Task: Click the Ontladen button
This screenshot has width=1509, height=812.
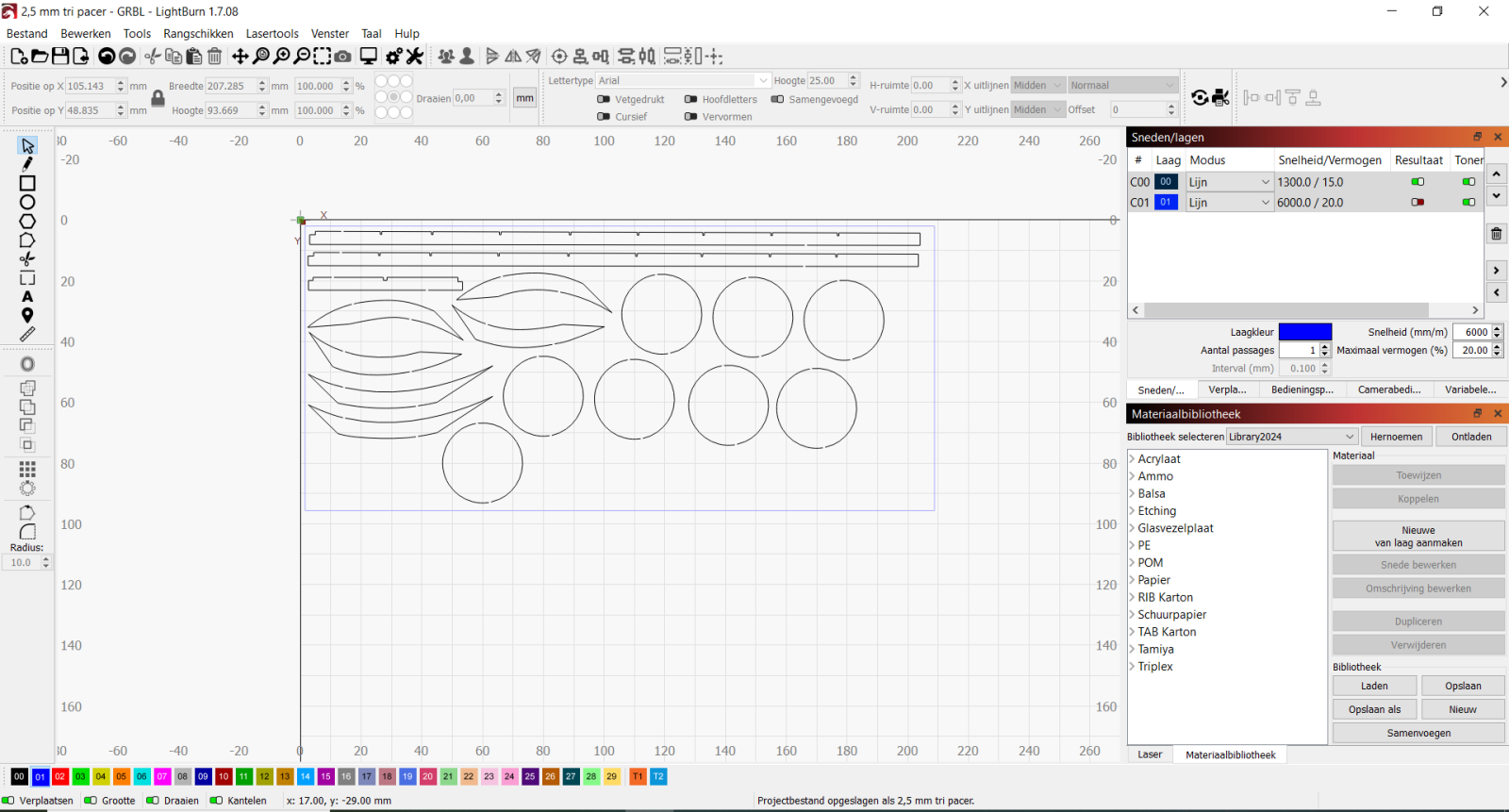Action: (1471, 437)
